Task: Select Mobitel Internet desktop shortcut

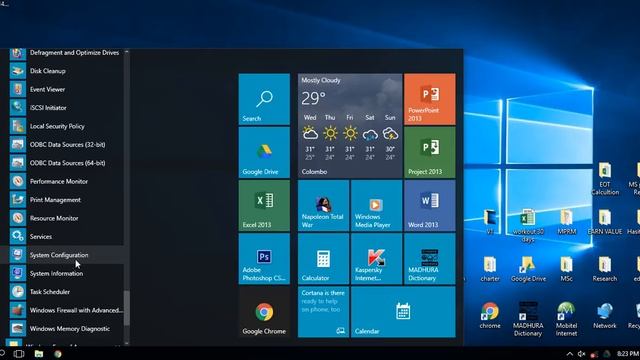Action: (566, 320)
